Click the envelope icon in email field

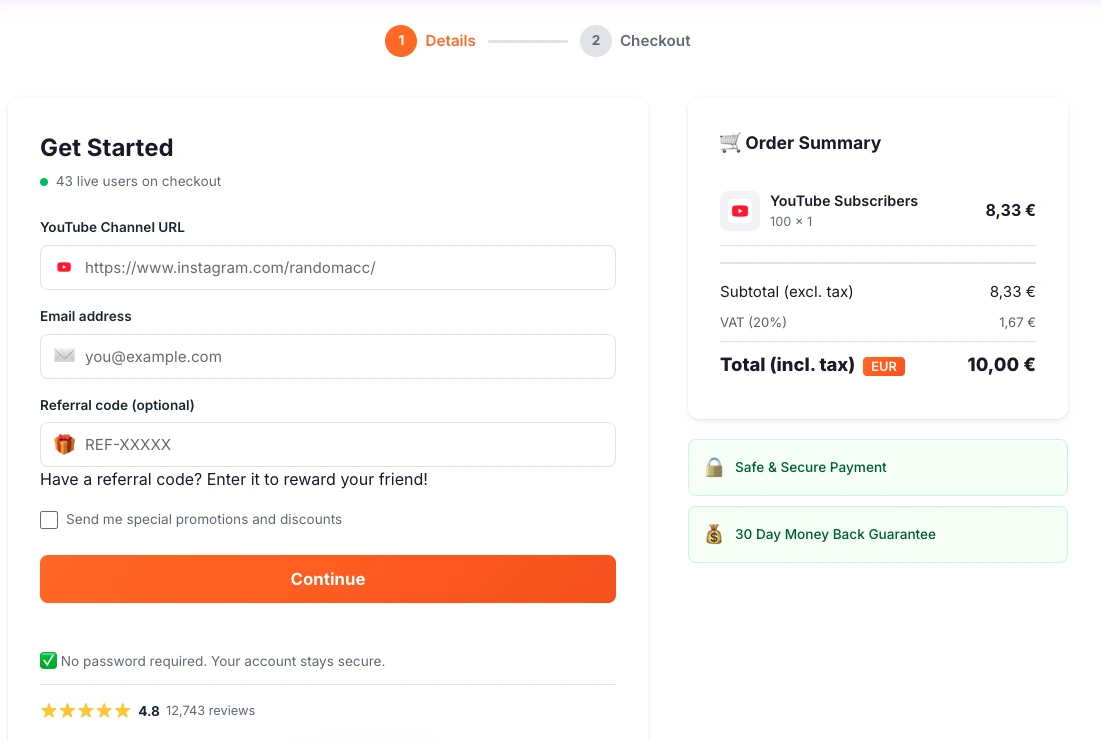(x=65, y=356)
